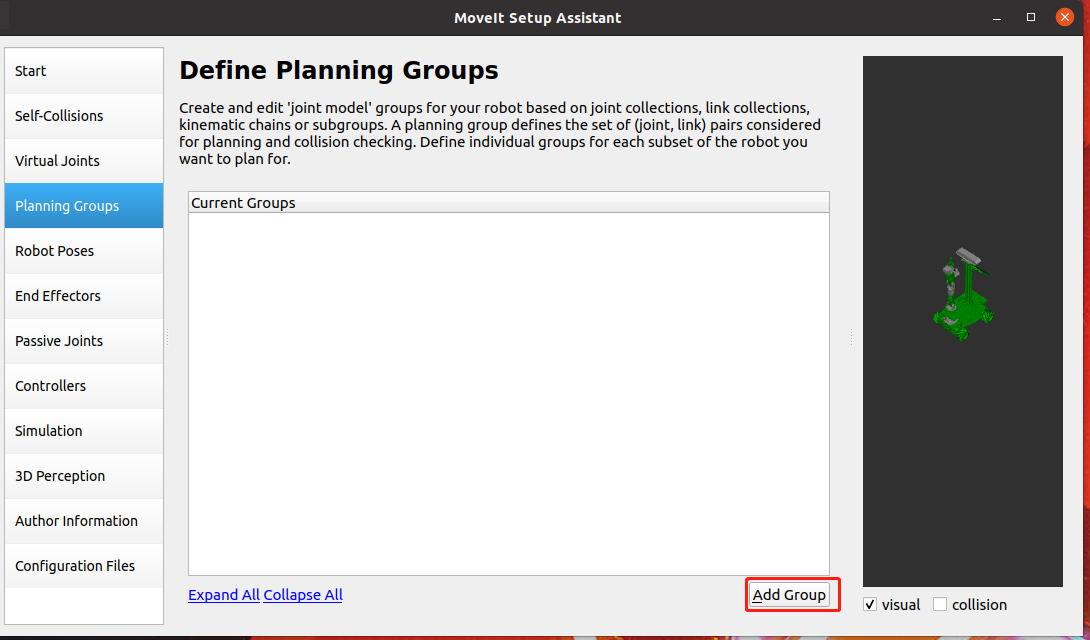The image size is (1090, 640).
Task: Open Virtual Joints section
Action: click(84, 161)
